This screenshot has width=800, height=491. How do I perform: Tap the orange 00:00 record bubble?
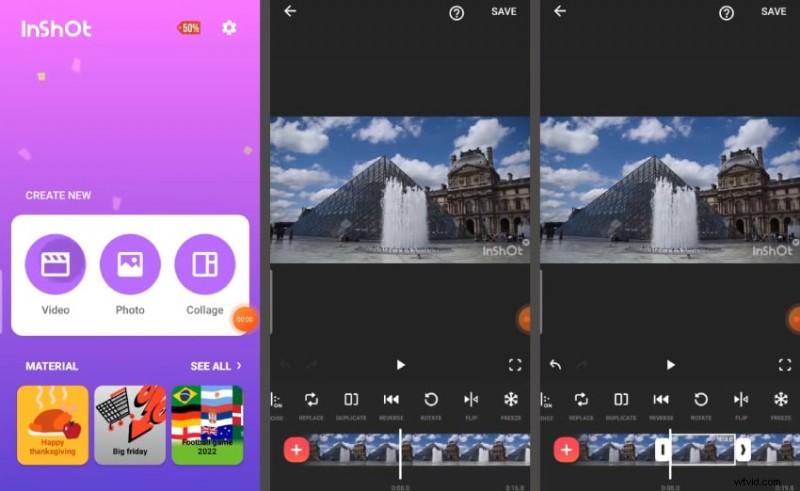click(x=244, y=319)
